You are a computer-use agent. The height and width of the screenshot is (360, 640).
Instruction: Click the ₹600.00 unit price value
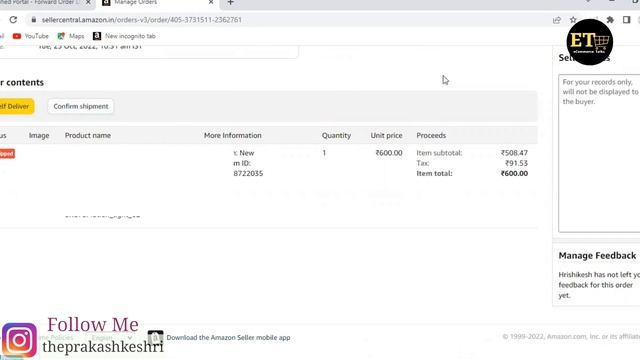click(x=389, y=153)
